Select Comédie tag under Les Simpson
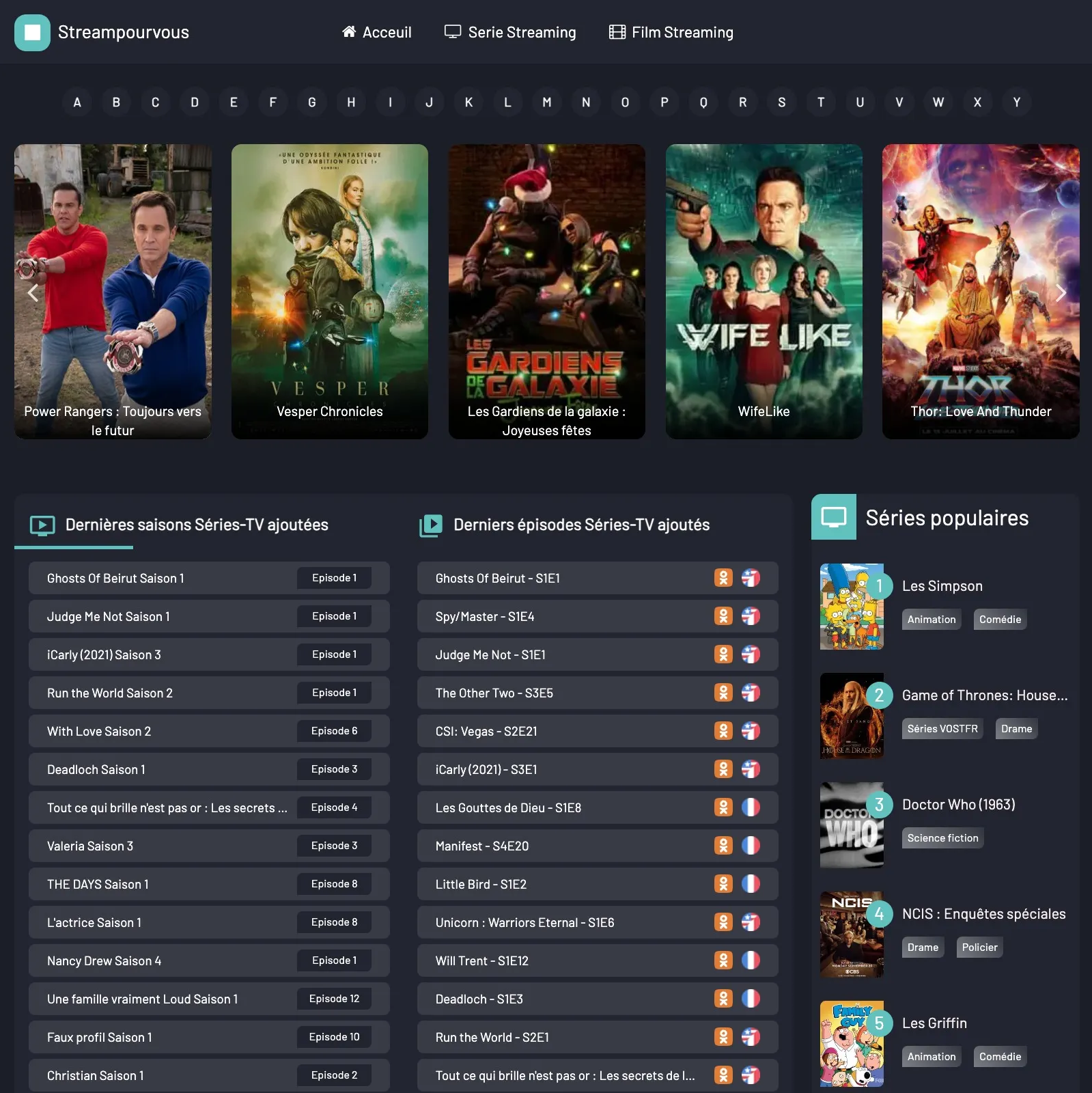The width and height of the screenshot is (1092, 1093). [1000, 620]
